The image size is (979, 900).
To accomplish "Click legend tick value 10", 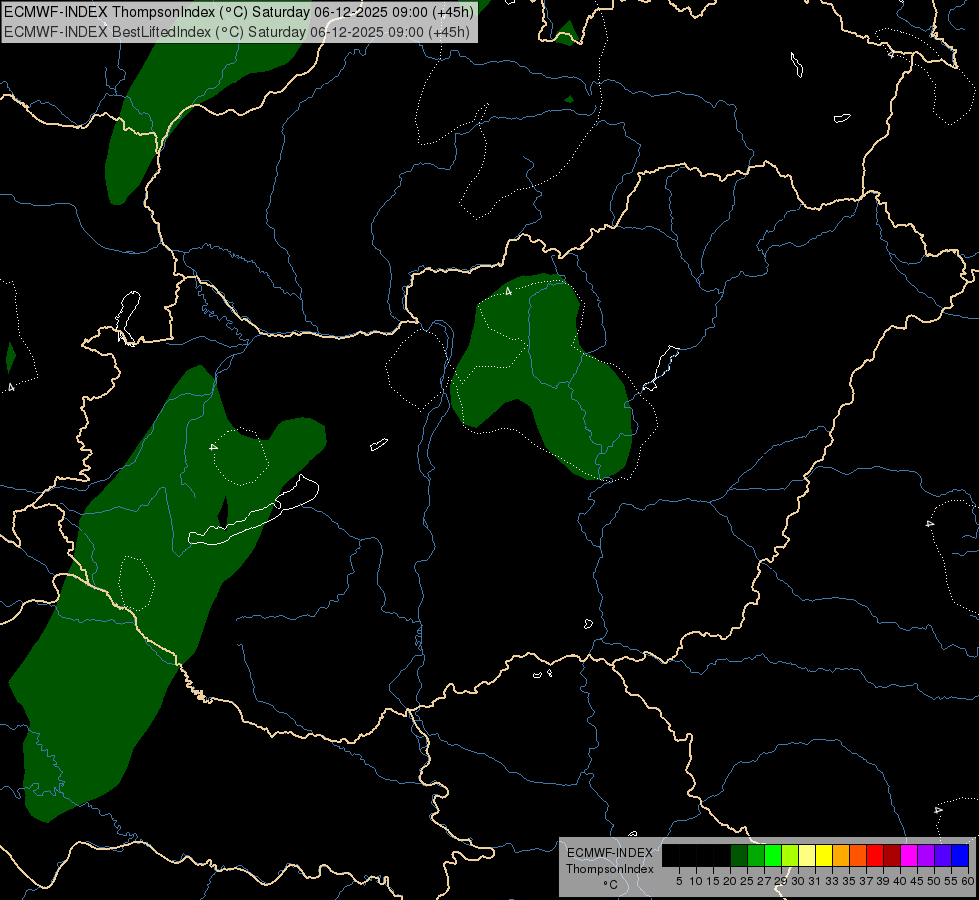I will pyautogui.click(x=696, y=881).
